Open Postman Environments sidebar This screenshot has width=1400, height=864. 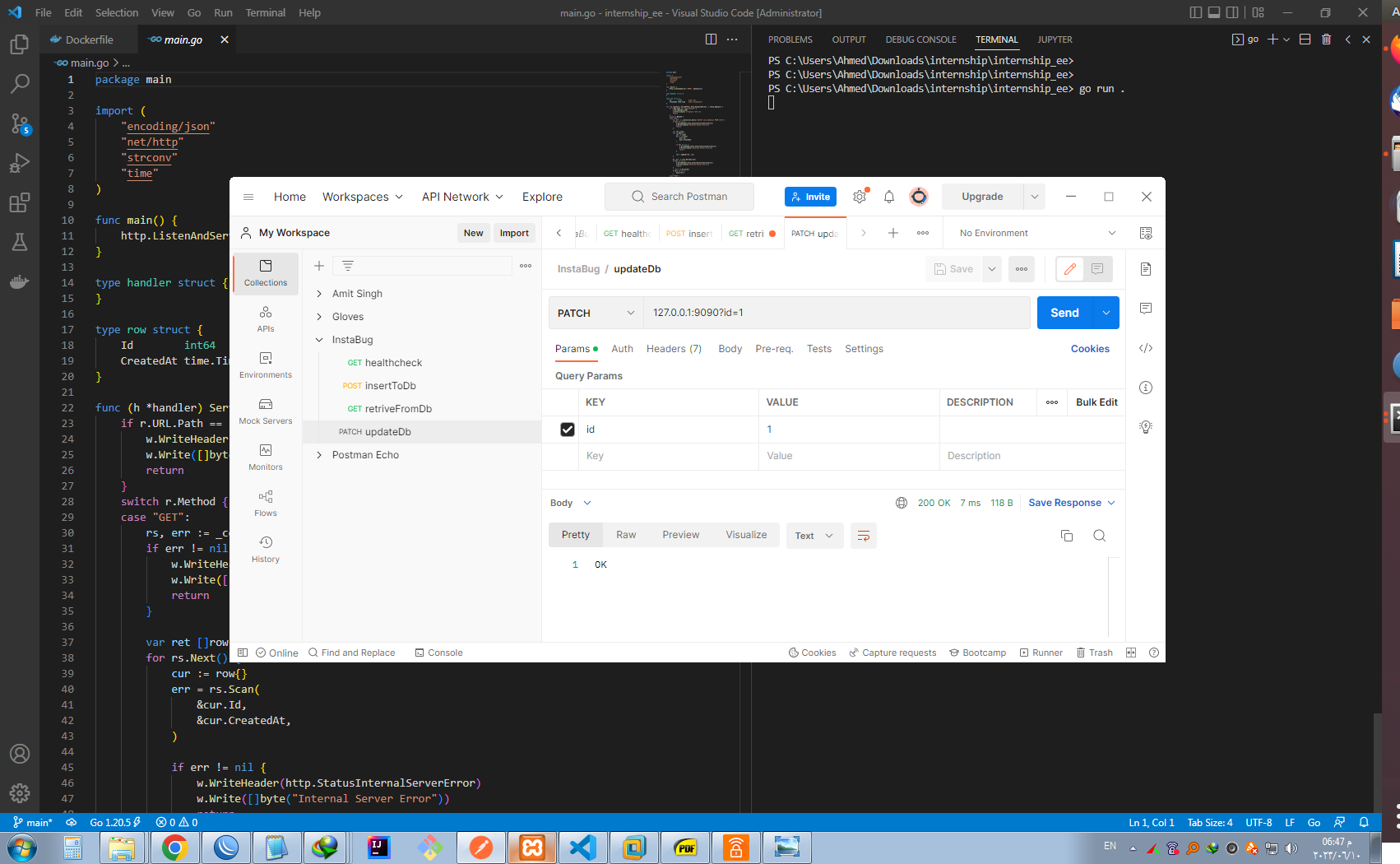(266, 365)
